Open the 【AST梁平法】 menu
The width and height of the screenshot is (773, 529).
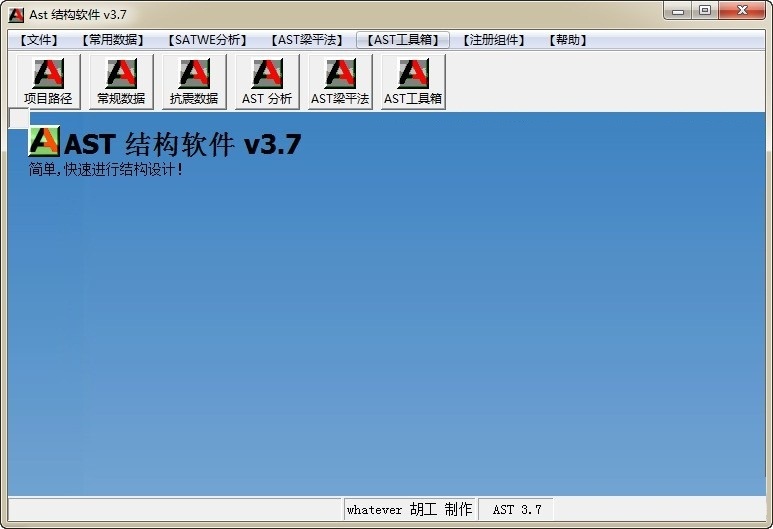pos(307,40)
